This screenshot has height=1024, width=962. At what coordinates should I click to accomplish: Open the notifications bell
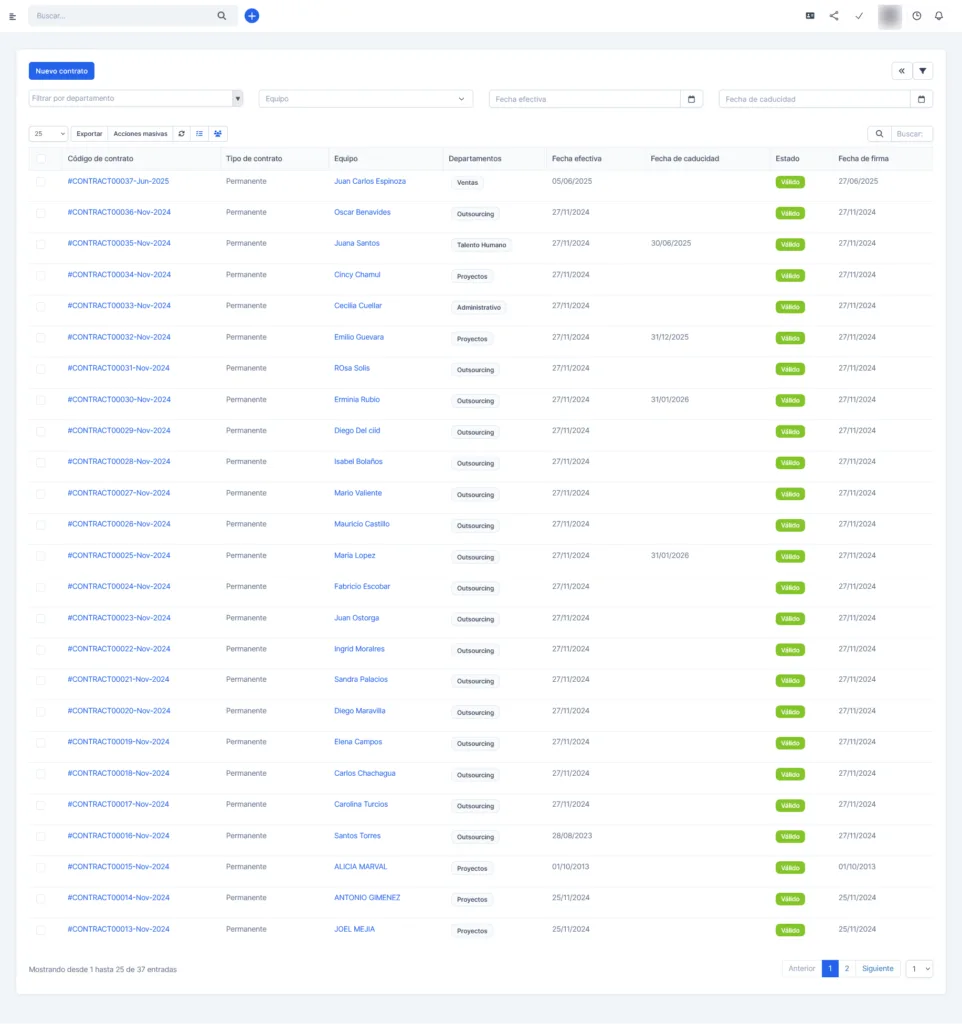(x=938, y=16)
